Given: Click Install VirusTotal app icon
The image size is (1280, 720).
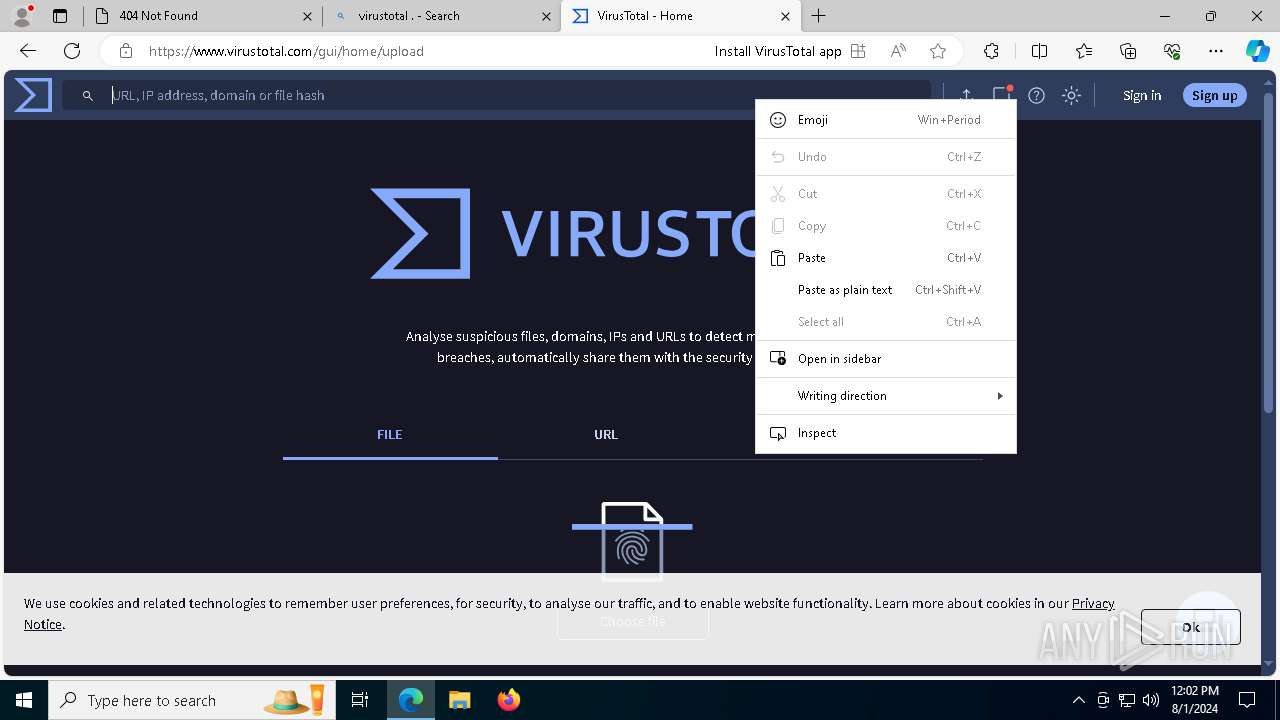Looking at the screenshot, I should [858, 51].
